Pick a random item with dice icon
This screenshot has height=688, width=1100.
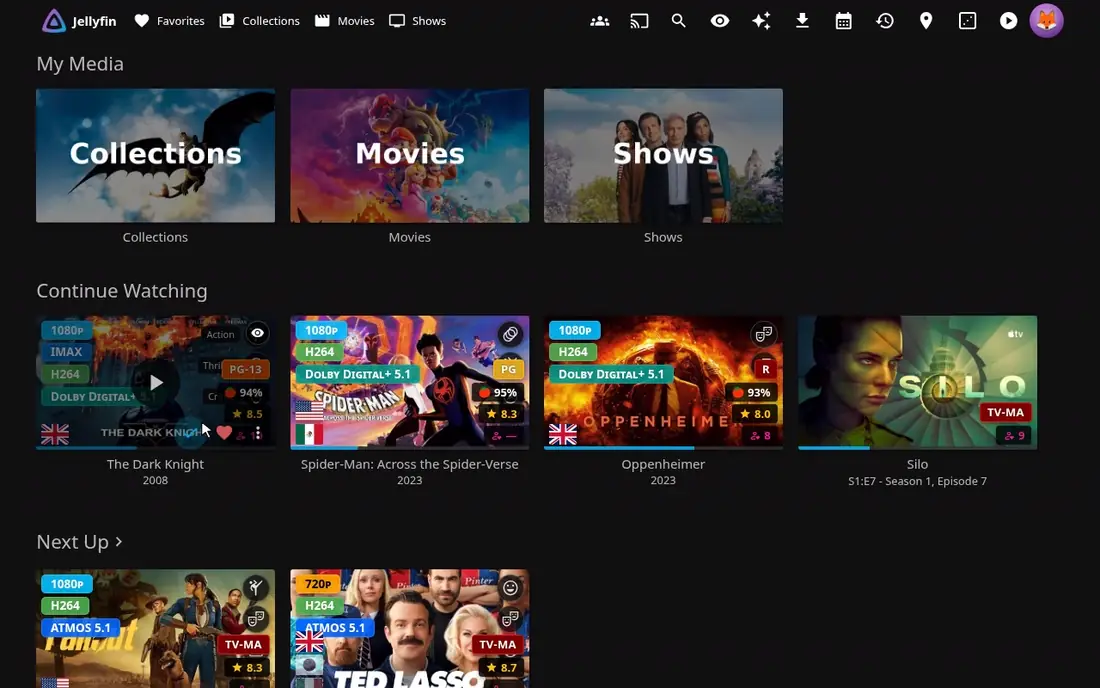click(967, 21)
